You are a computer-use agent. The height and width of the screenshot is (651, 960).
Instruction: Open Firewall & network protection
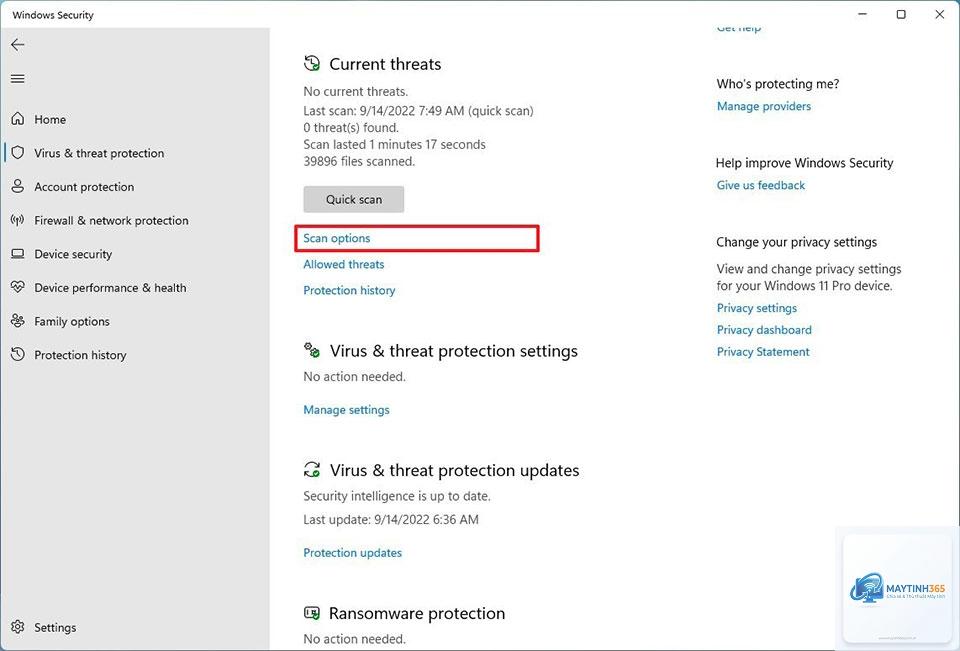pyautogui.click(x=111, y=220)
